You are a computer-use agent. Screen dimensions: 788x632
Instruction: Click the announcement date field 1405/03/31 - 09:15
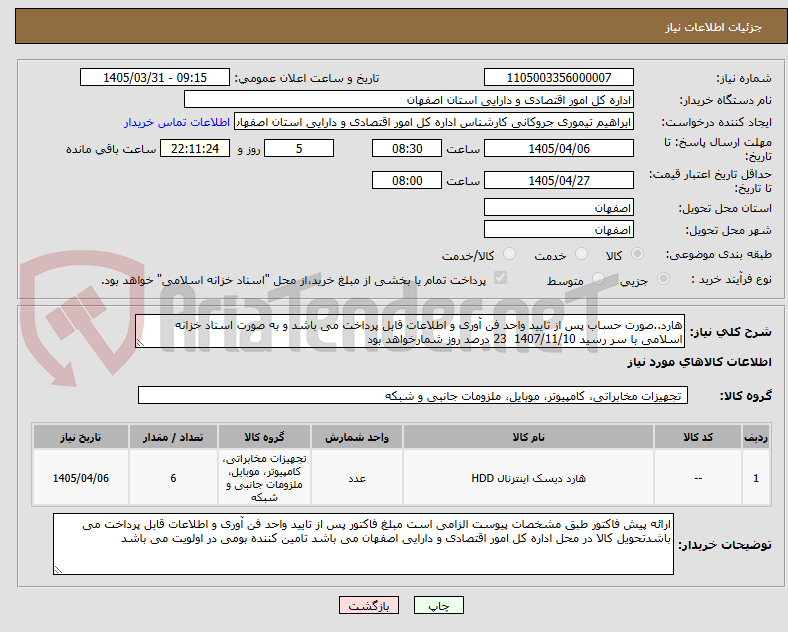tap(155, 77)
